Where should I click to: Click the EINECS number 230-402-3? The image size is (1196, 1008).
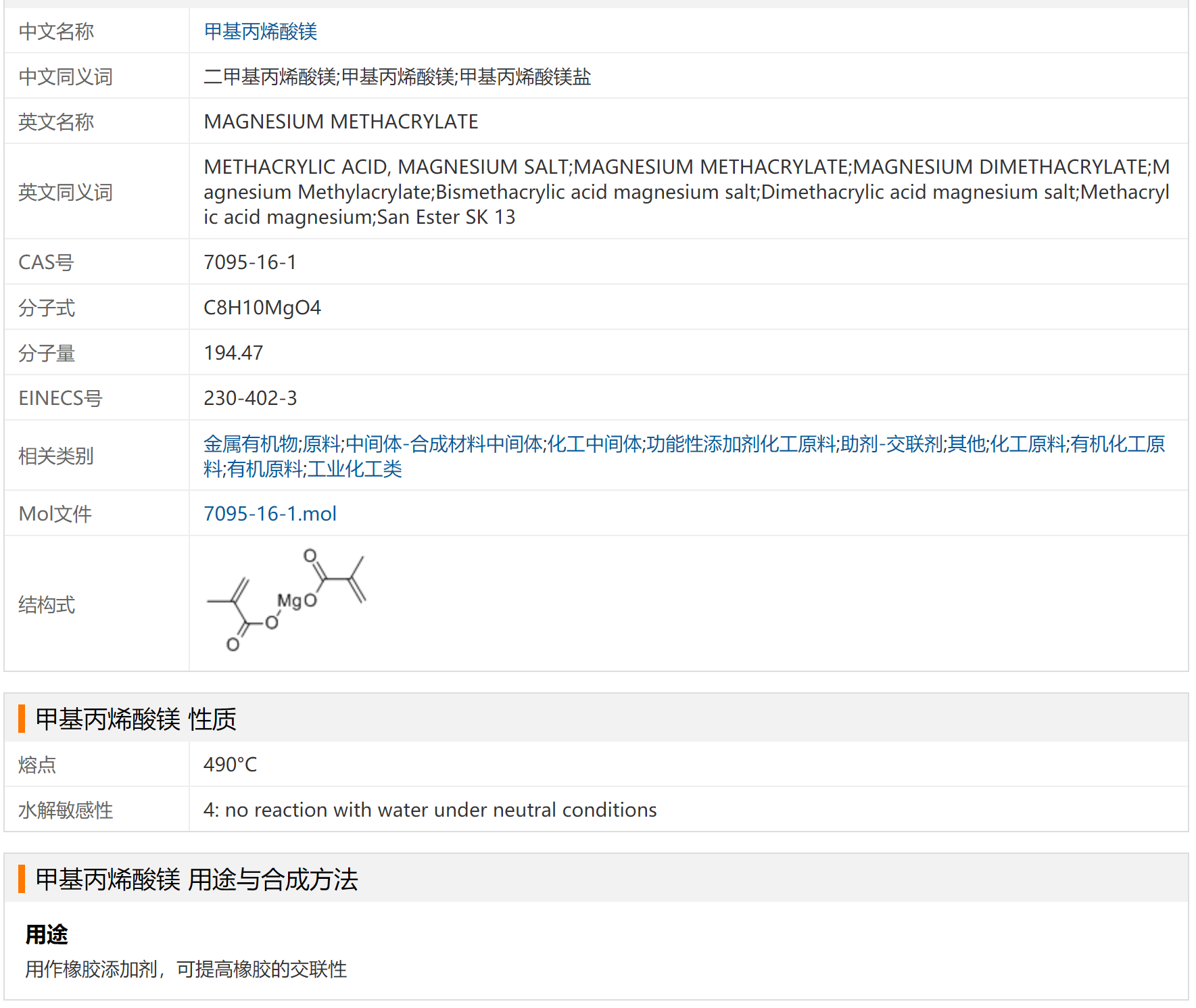pyautogui.click(x=250, y=398)
